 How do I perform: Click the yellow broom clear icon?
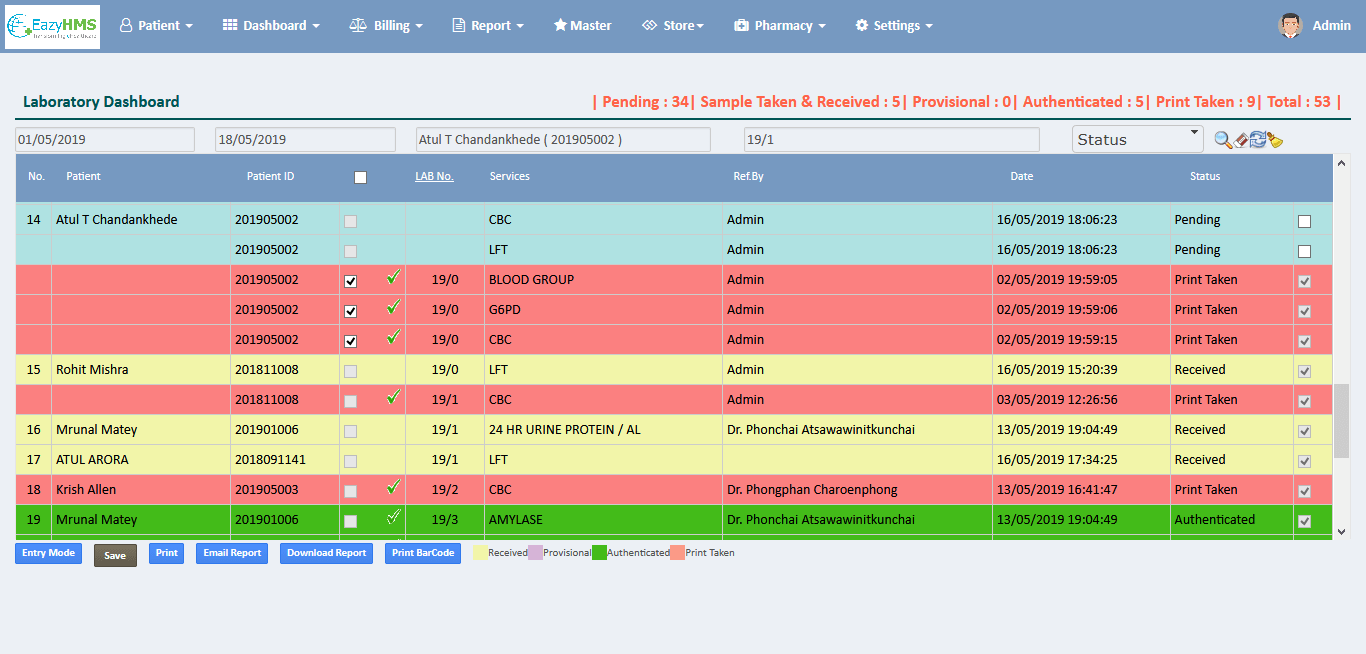click(x=1275, y=140)
